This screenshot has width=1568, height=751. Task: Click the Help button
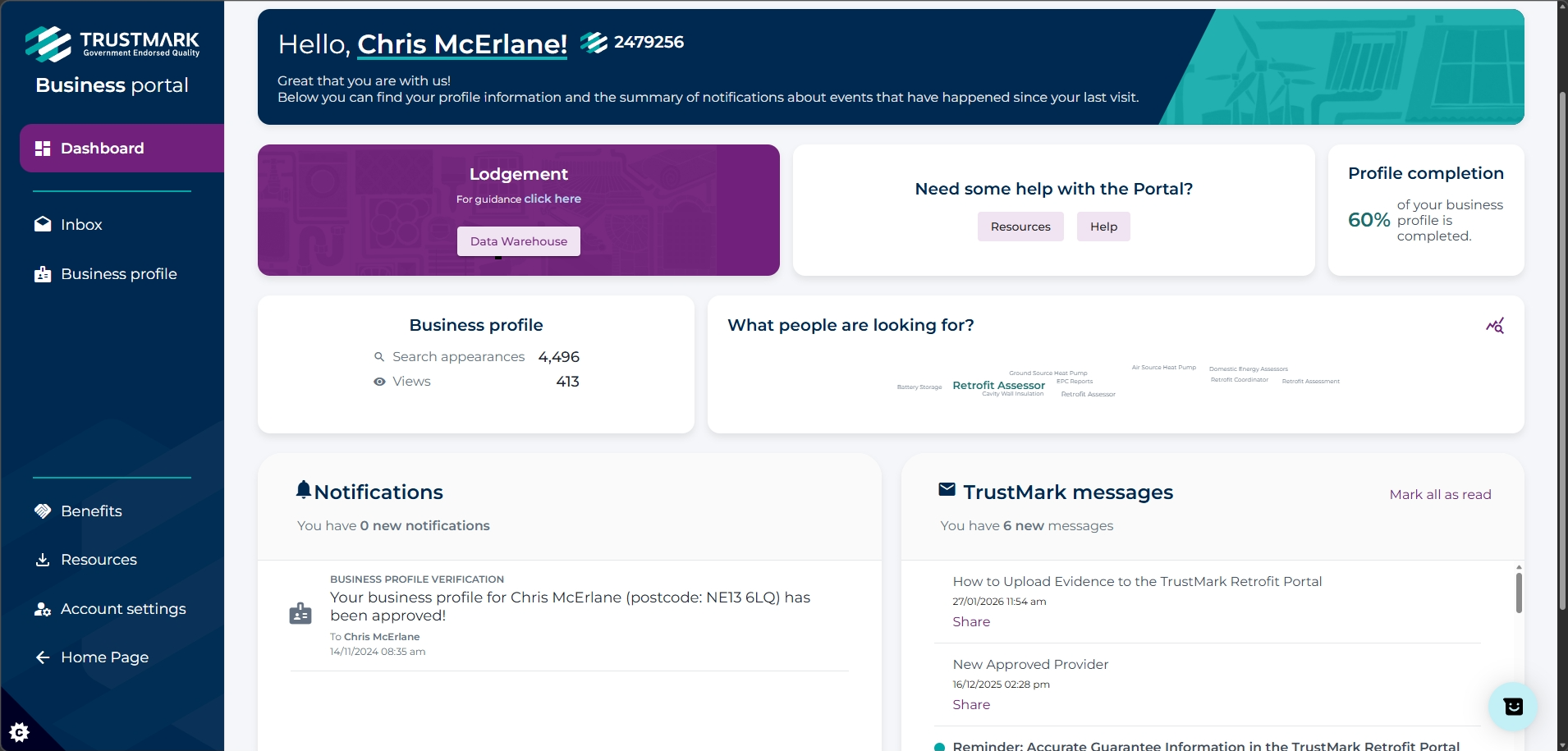(x=1103, y=227)
